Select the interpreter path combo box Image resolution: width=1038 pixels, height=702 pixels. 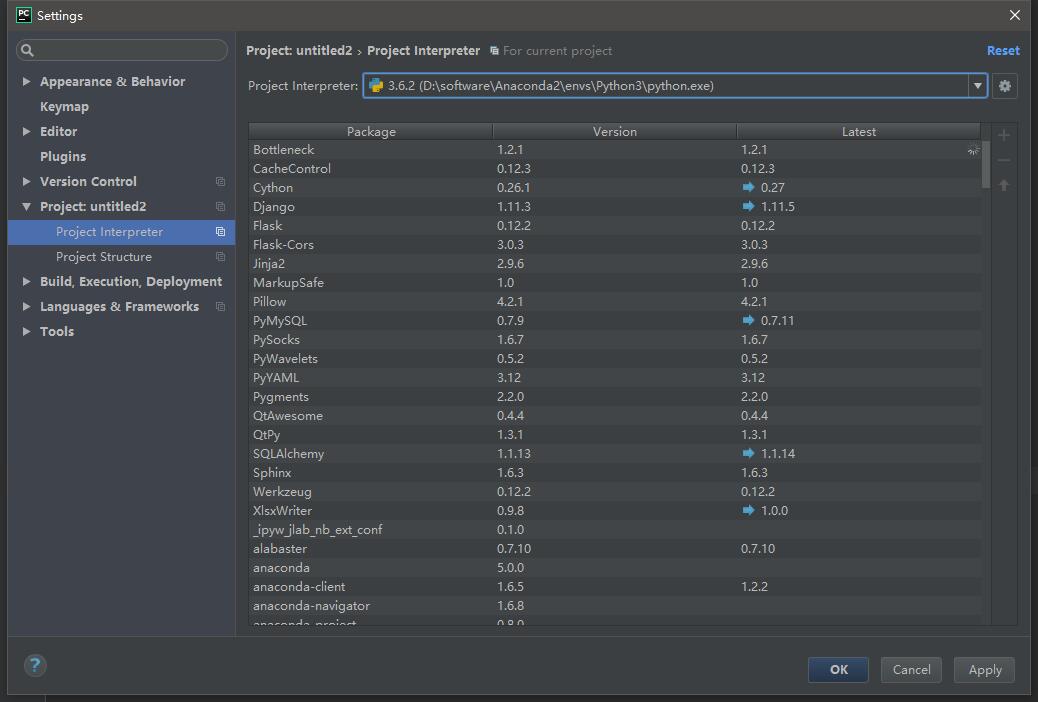click(x=675, y=85)
